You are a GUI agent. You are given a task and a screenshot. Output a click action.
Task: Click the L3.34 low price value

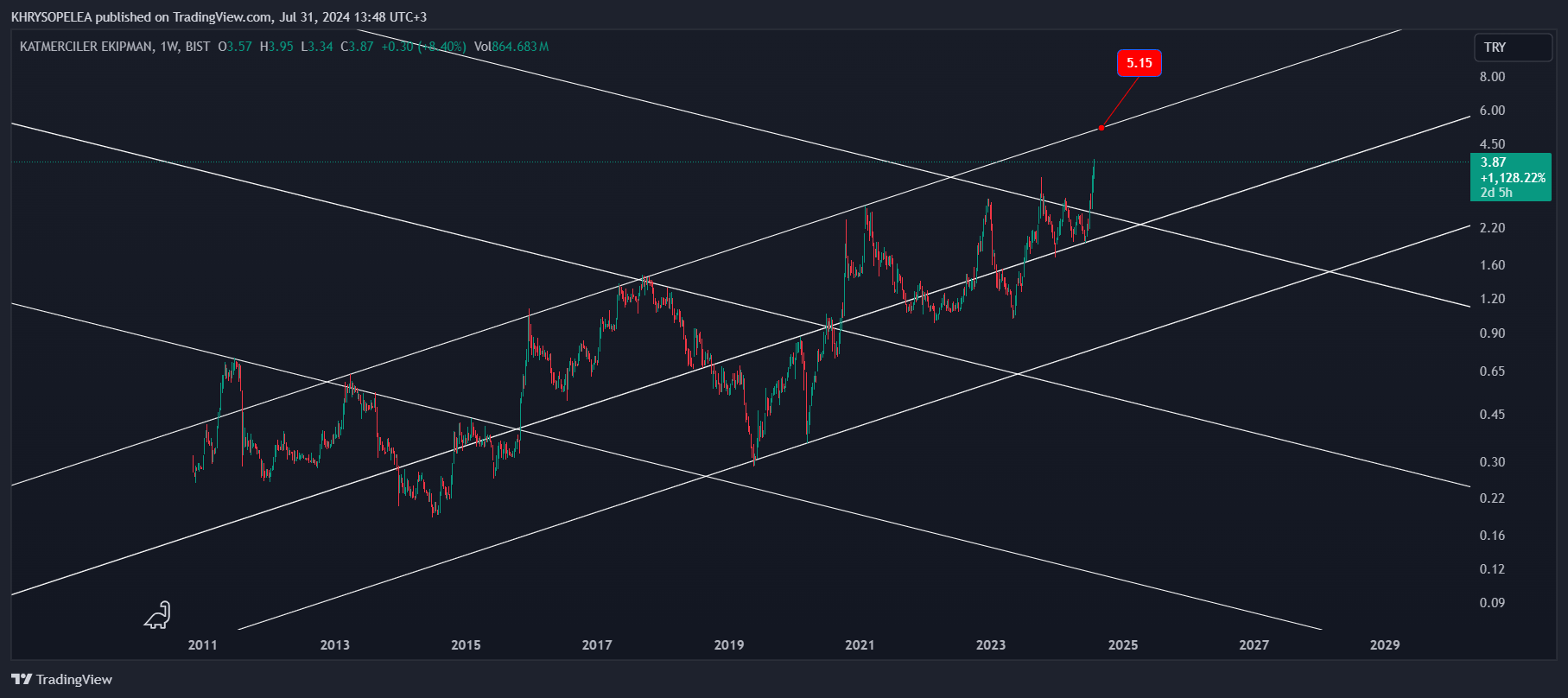coord(317,47)
